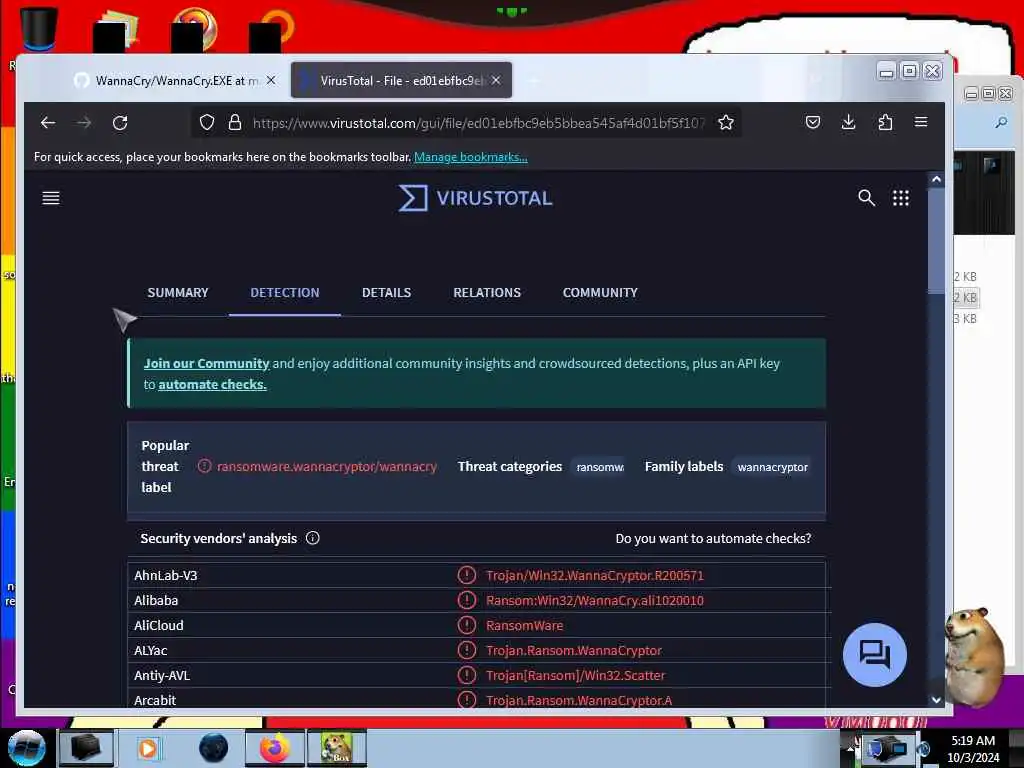Click Trojan.Ransom.WannaCryptor result for ALYac

point(574,650)
